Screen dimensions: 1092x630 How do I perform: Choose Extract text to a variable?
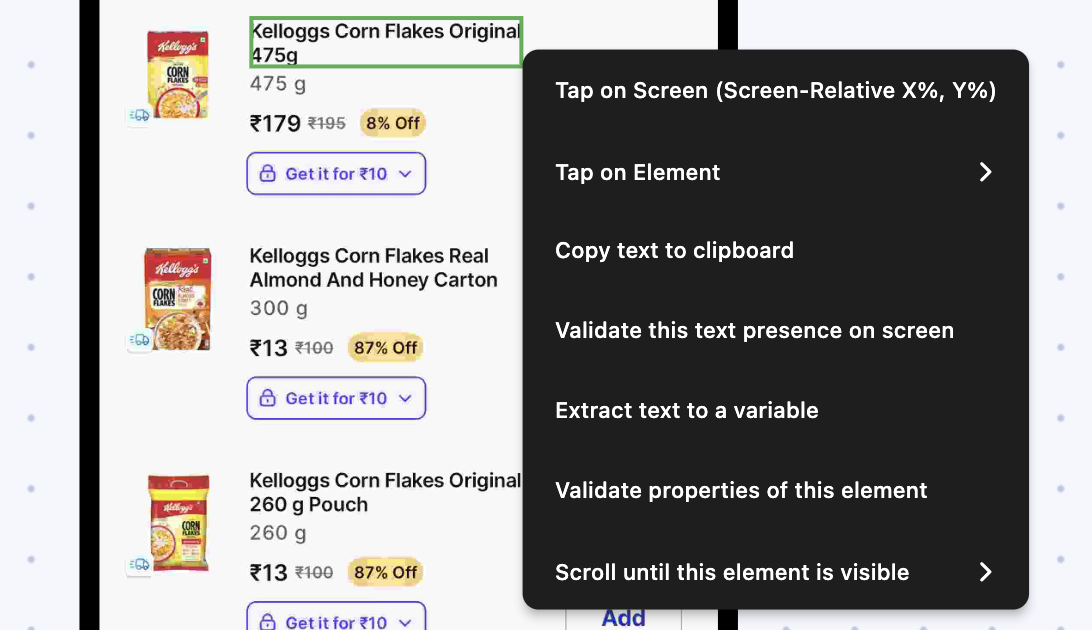click(686, 411)
